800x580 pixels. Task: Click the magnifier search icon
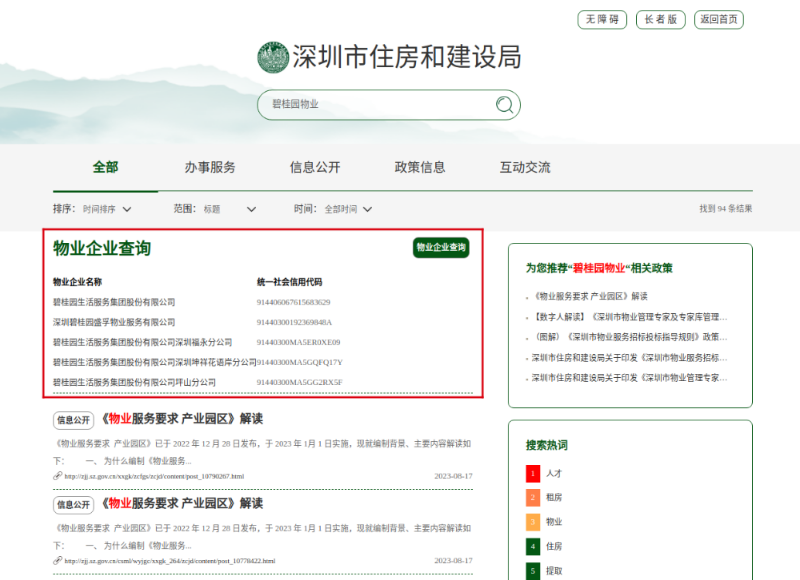(x=506, y=104)
